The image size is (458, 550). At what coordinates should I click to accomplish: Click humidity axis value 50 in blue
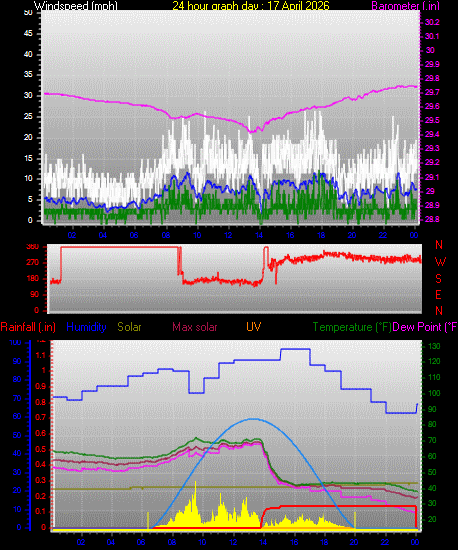pyautogui.click(x=17, y=436)
